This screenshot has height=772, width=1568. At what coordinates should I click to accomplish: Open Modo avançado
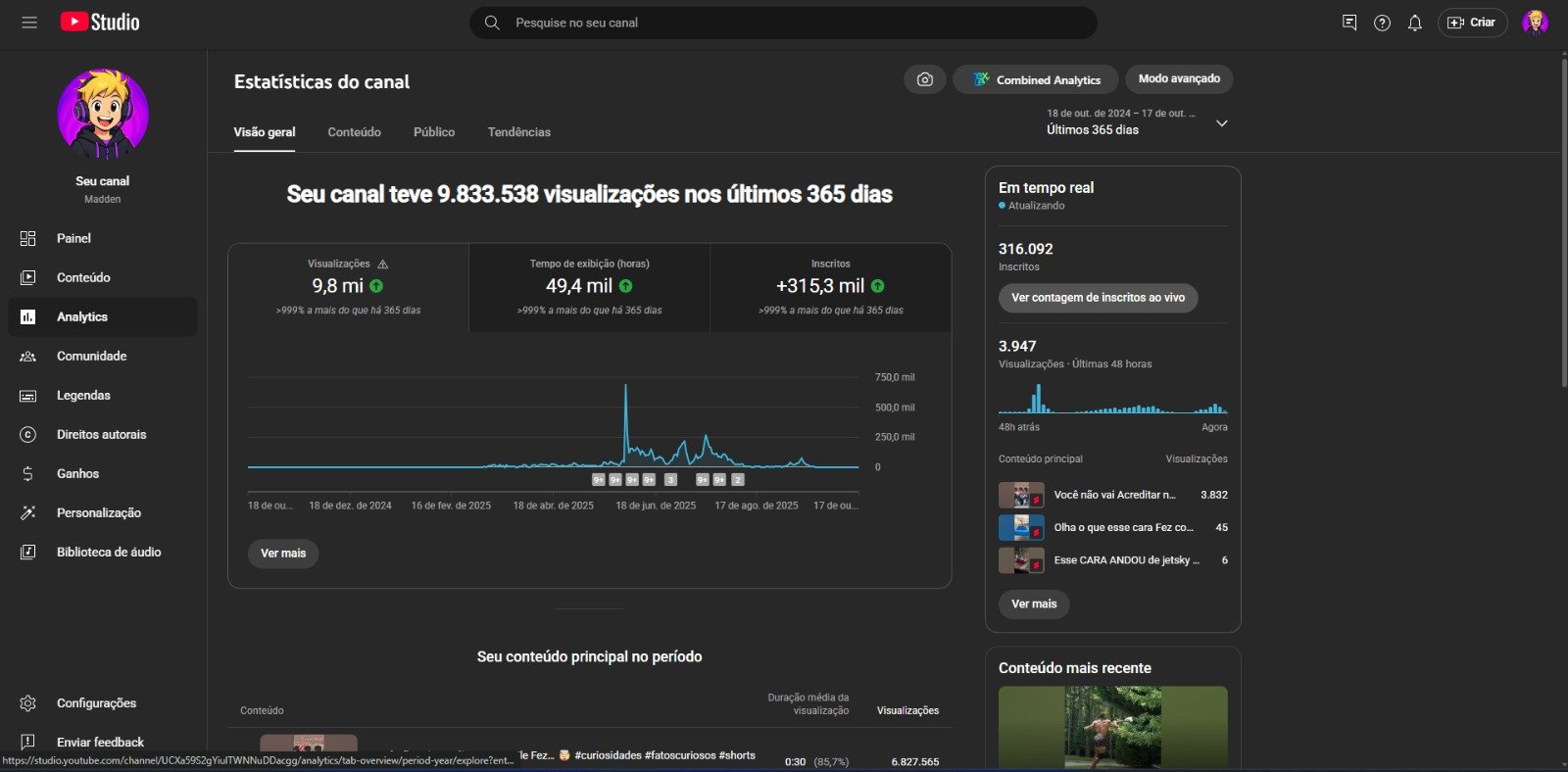(x=1179, y=79)
